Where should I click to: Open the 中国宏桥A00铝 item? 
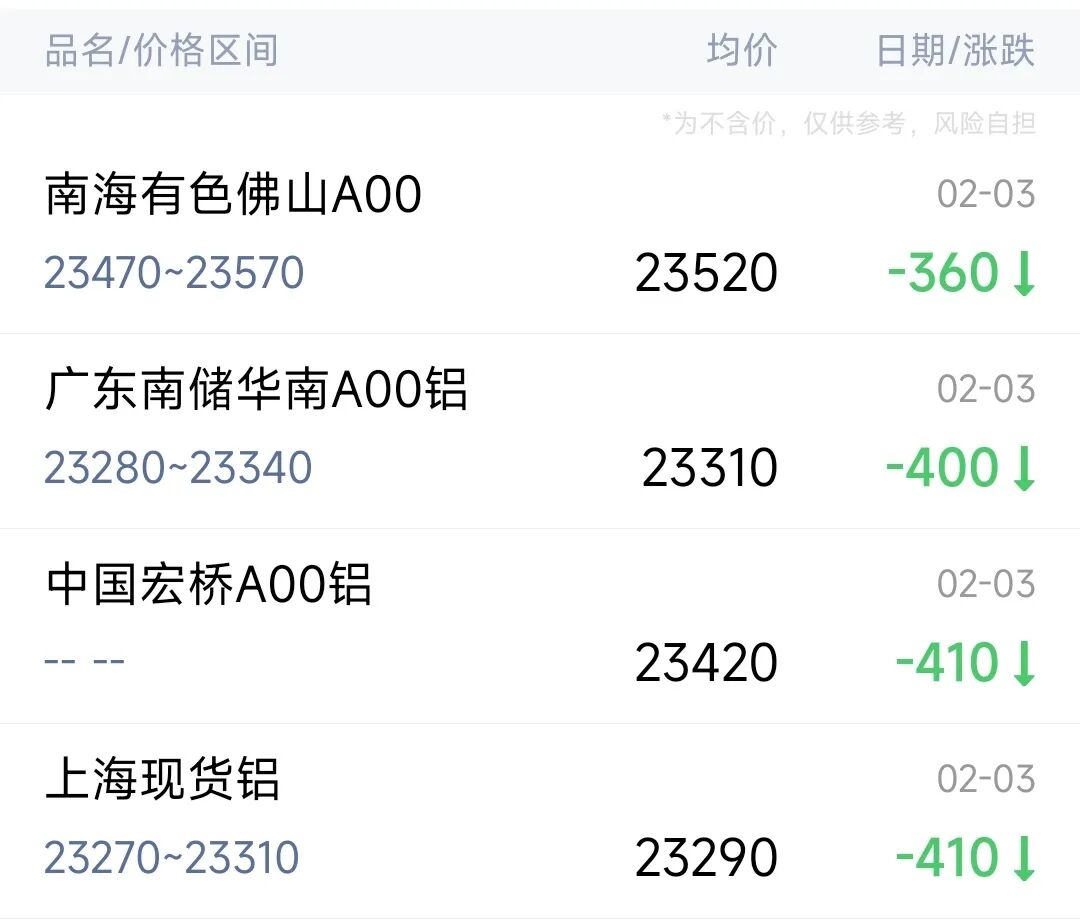point(209,586)
